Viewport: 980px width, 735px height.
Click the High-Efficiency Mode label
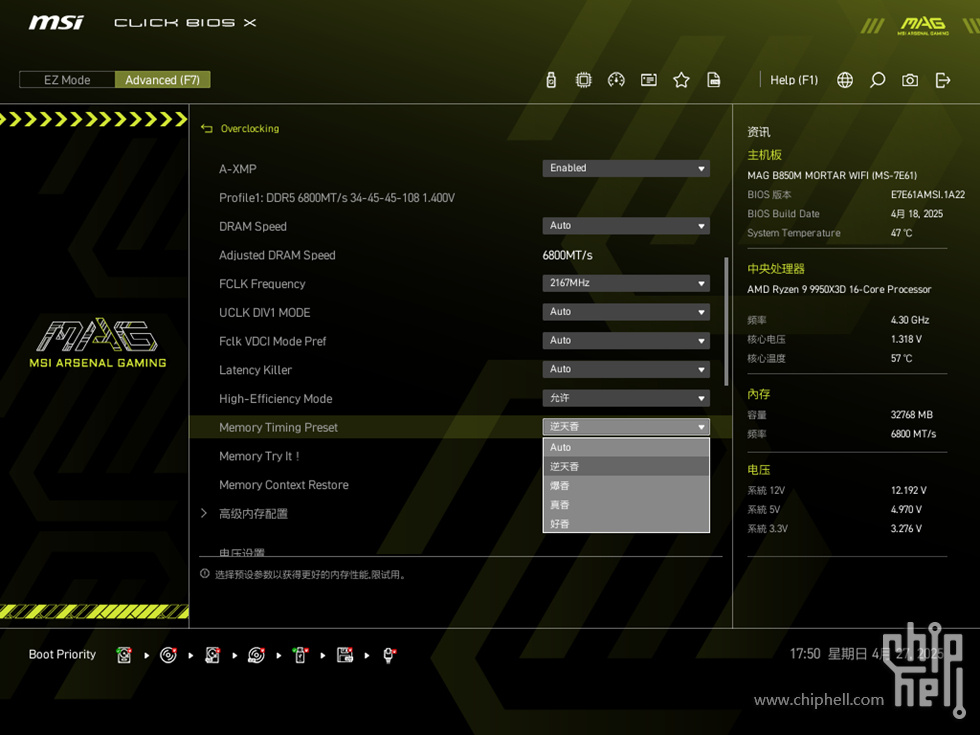pyautogui.click(x=276, y=399)
